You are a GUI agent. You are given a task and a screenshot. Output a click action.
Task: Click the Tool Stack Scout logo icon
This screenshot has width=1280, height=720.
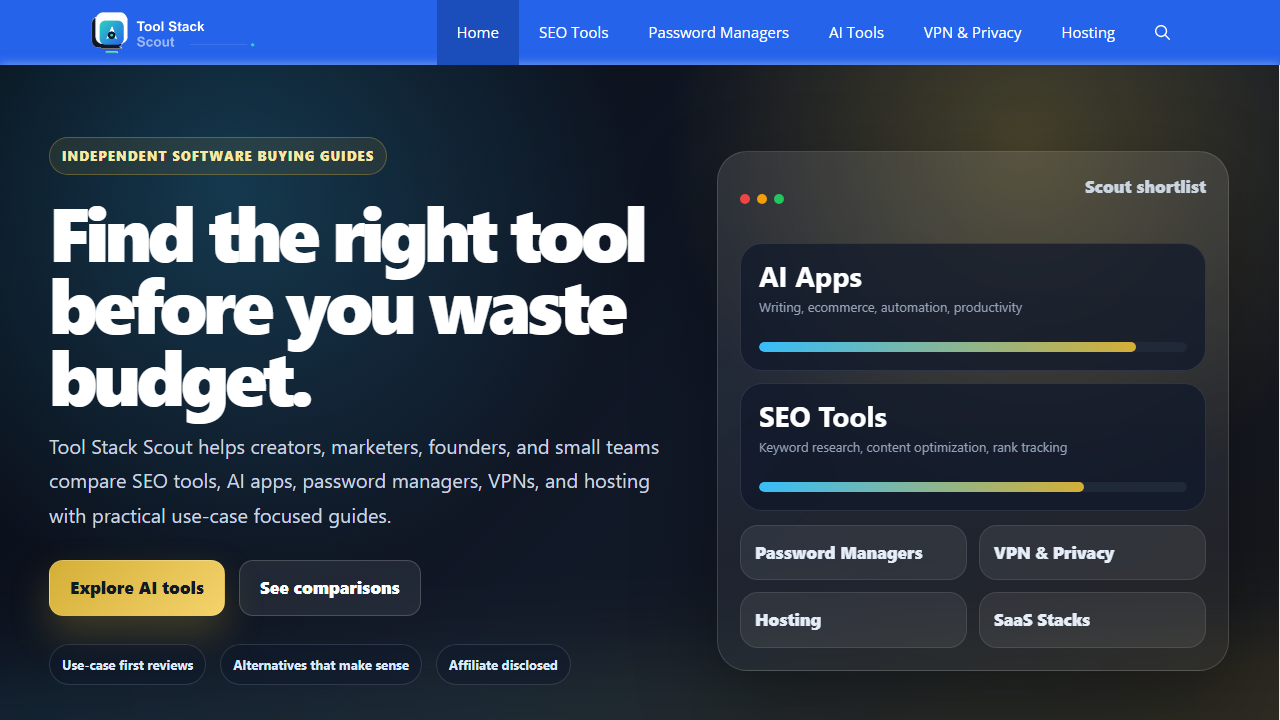[109, 32]
